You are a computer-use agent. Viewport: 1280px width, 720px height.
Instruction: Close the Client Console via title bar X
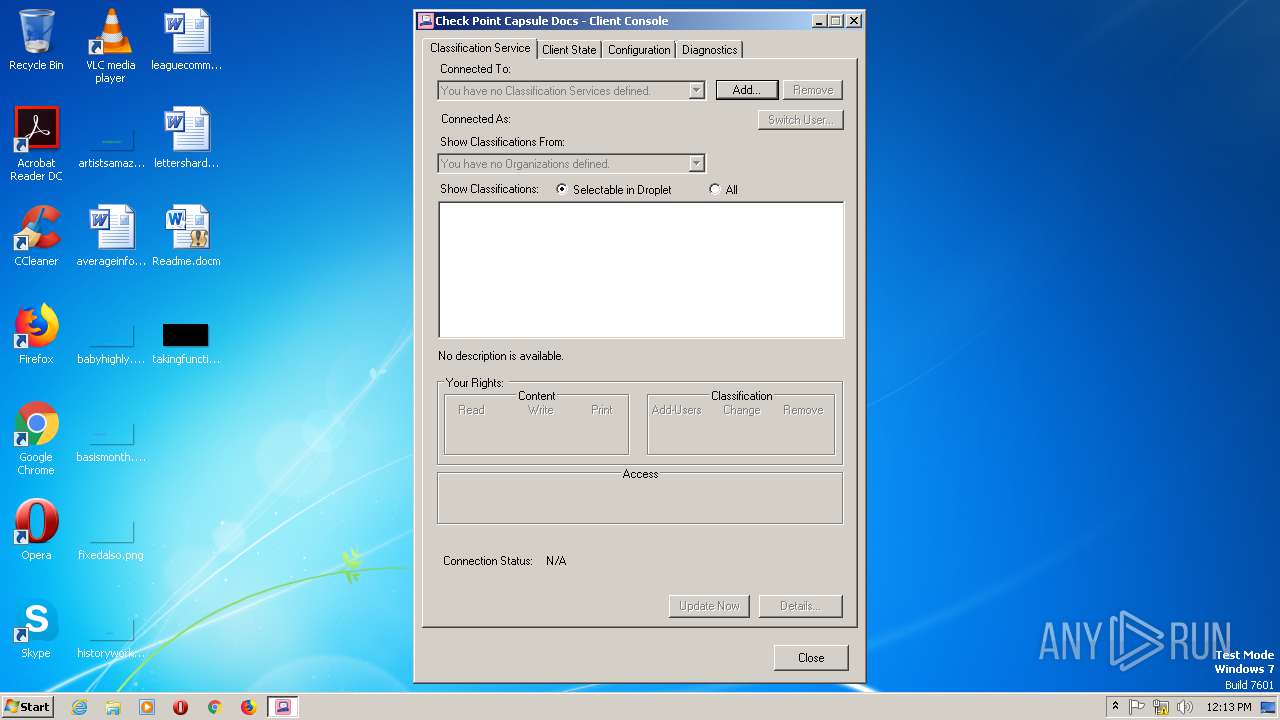[854, 20]
